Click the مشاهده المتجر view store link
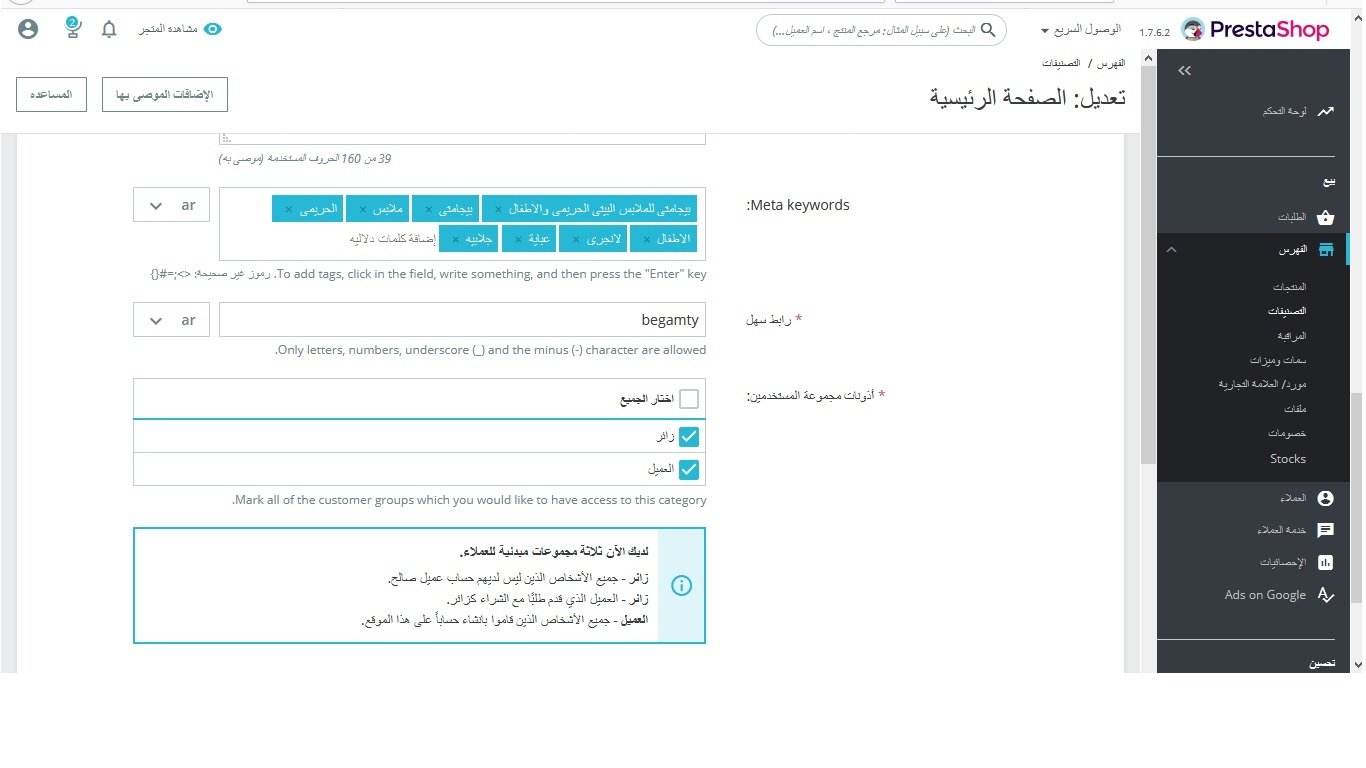The height and width of the screenshot is (768, 1366). tap(167, 29)
